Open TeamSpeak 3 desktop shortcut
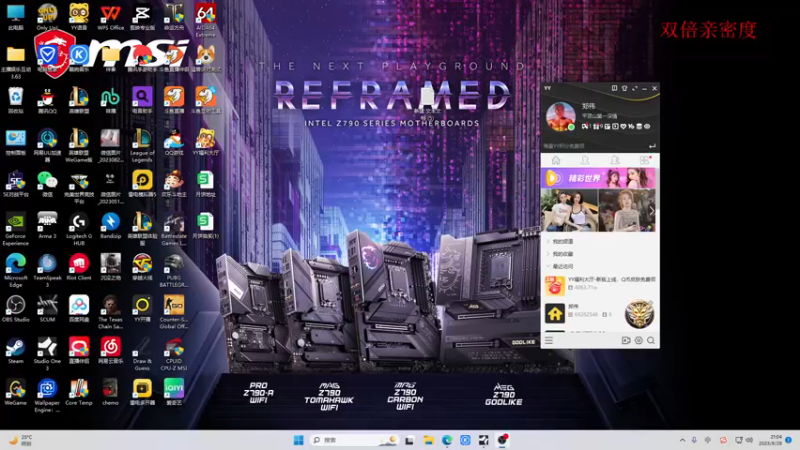The width and height of the screenshot is (800, 450). click(47, 270)
